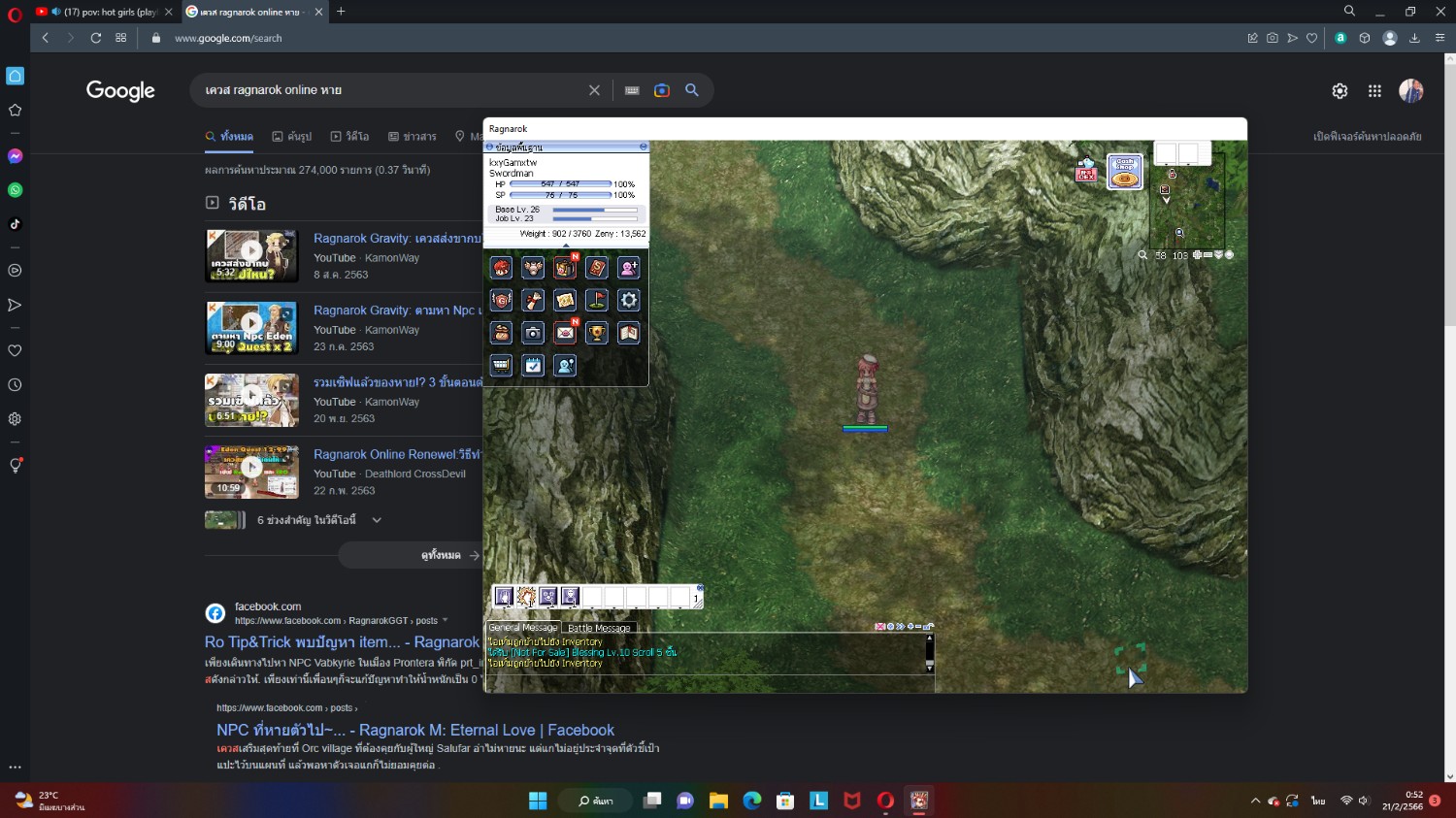Select the General Message chat tab
The image size is (1456, 818).
coord(523,628)
